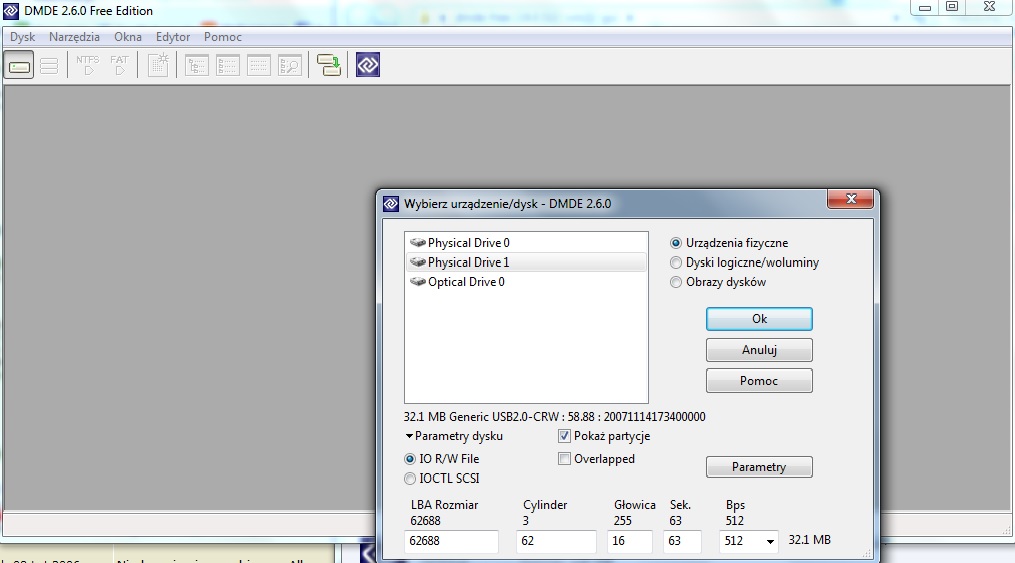This screenshot has height=563, width=1015.
Task: Open the Dysk menu
Action: (23, 37)
